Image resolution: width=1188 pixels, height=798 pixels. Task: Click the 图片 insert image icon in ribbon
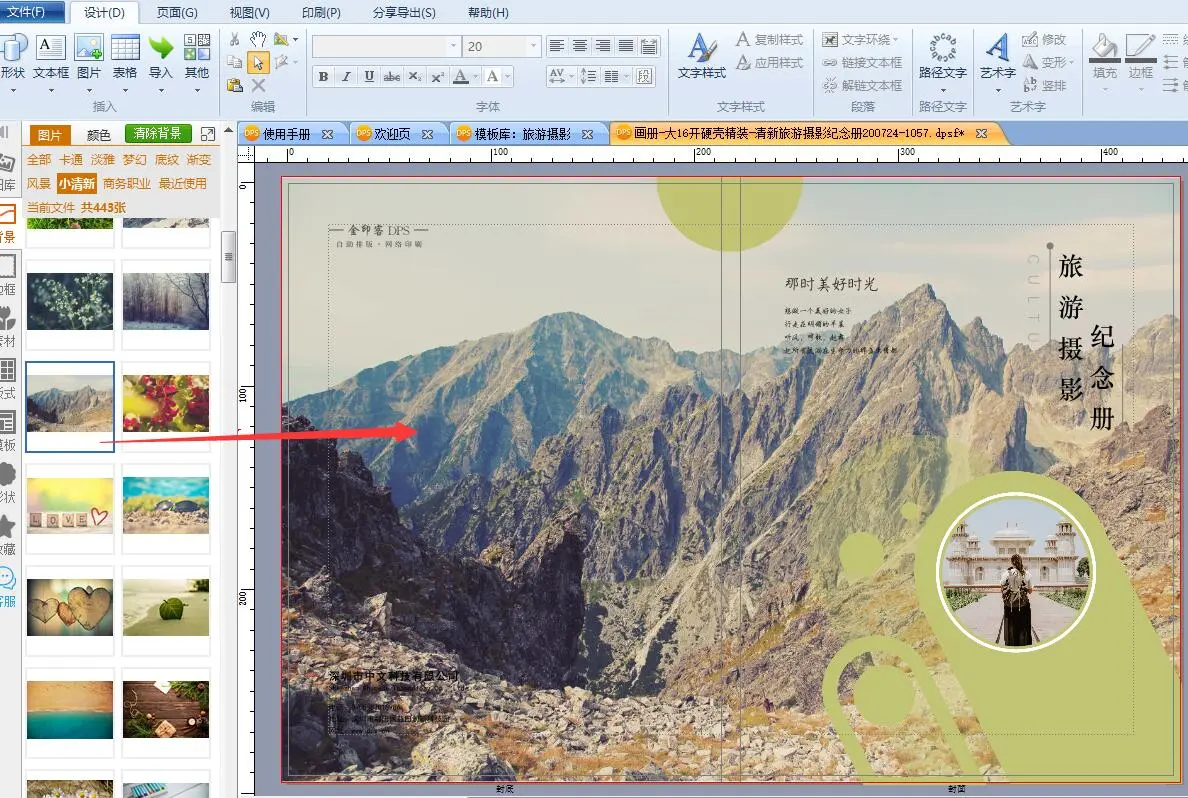(89, 49)
